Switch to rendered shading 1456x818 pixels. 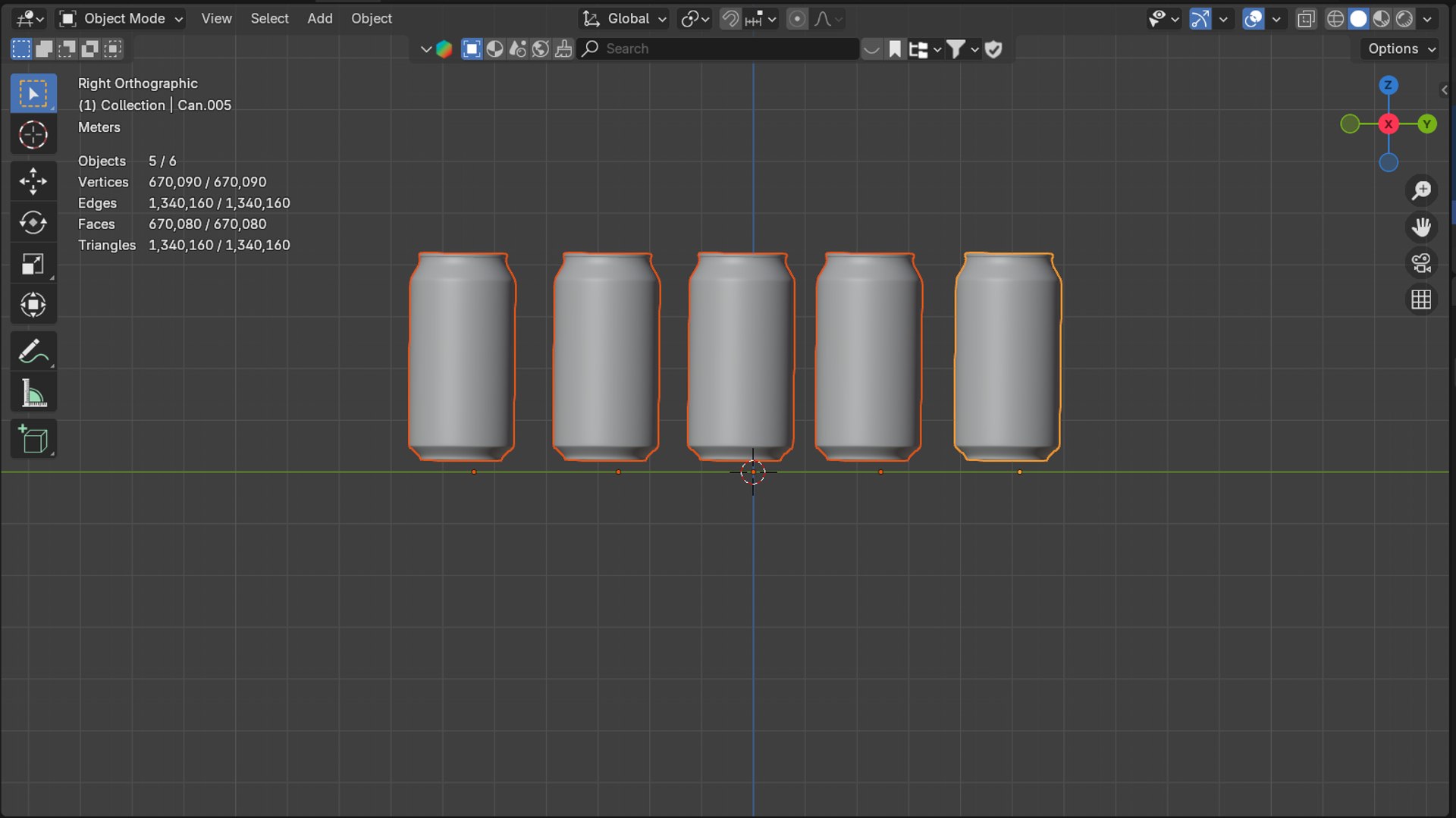tap(1404, 19)
